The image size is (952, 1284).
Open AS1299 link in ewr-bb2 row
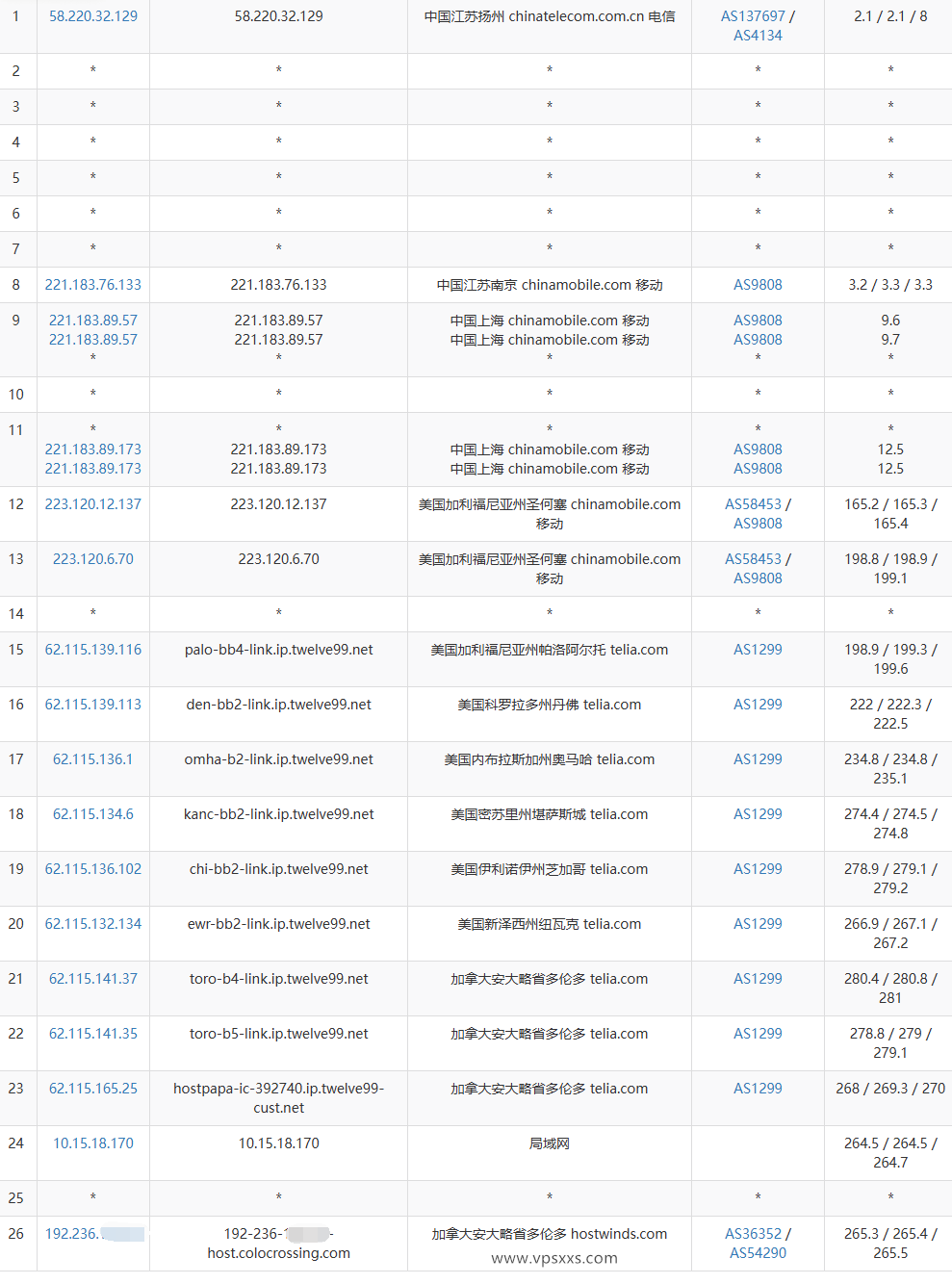758,924
